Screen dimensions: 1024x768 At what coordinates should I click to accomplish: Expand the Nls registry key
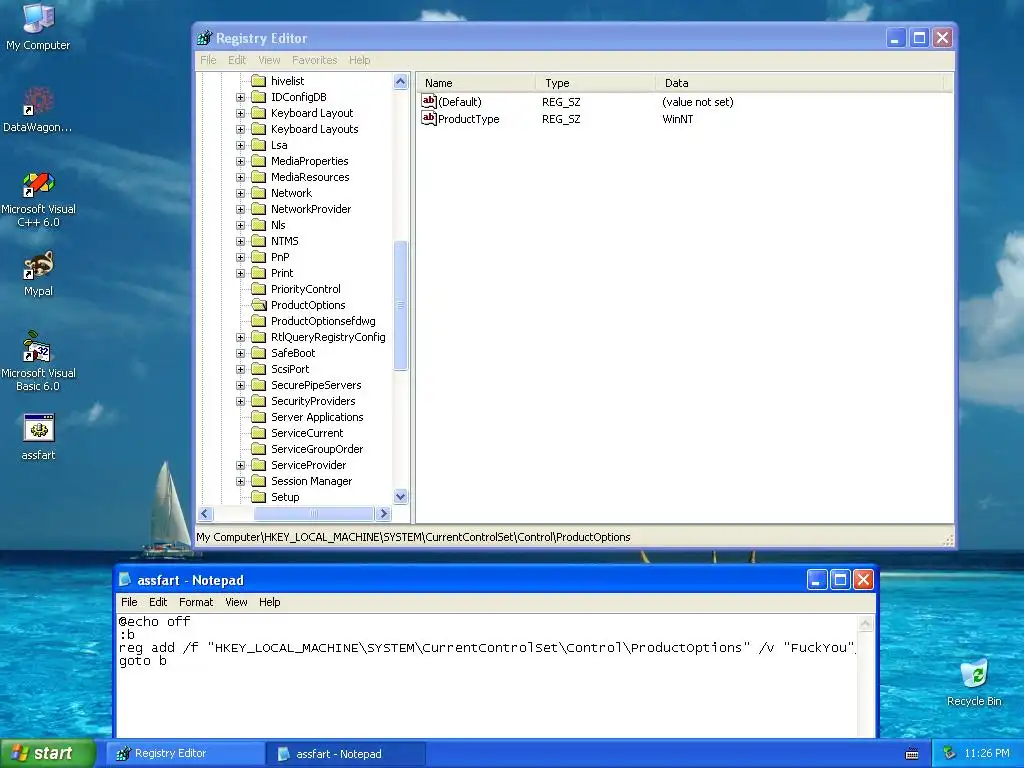[x=240, y=225]
